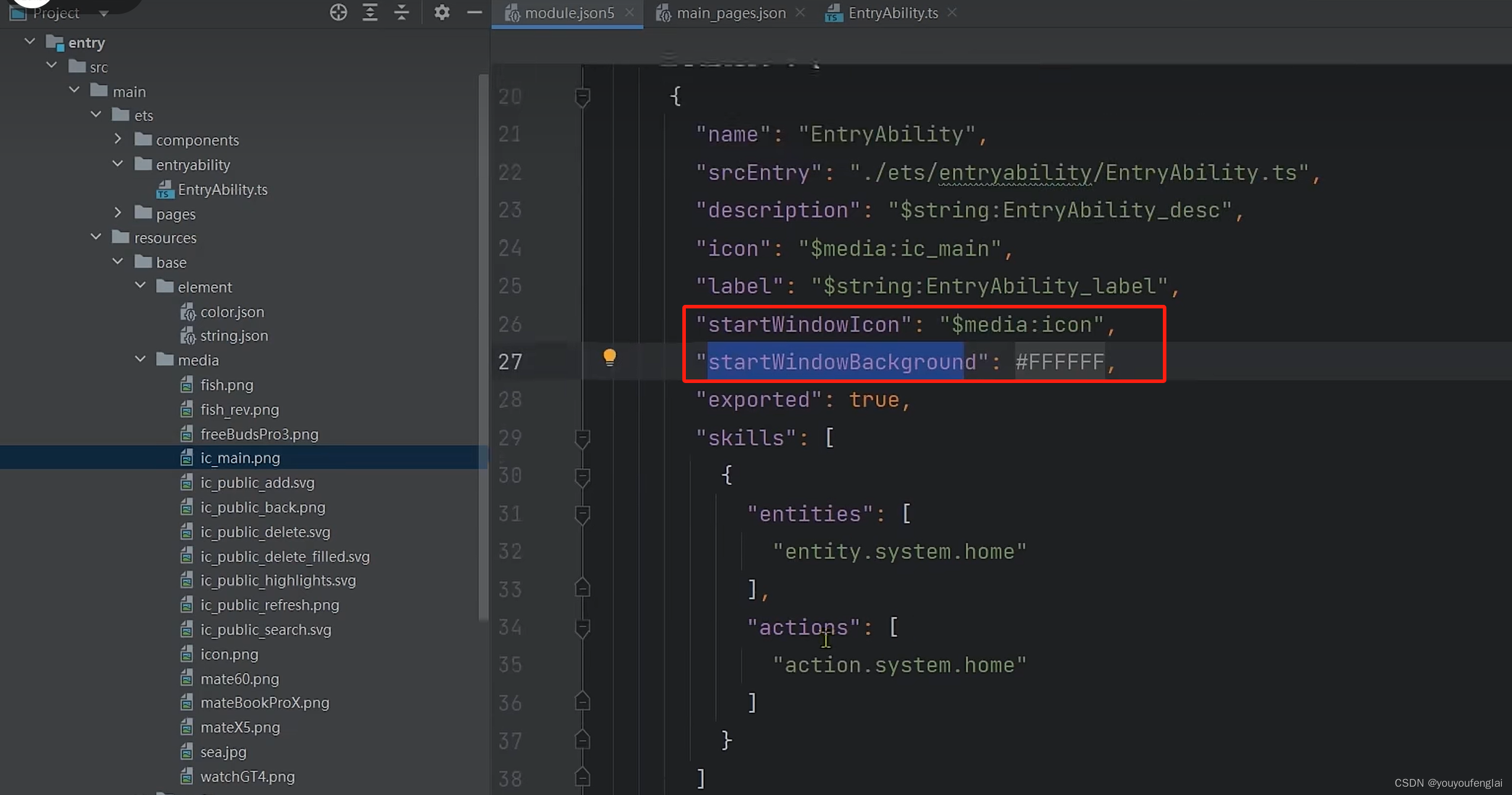This screenshot has height=795, width=1512.
Task: Collapse the src folder
Action: (52, 65)
